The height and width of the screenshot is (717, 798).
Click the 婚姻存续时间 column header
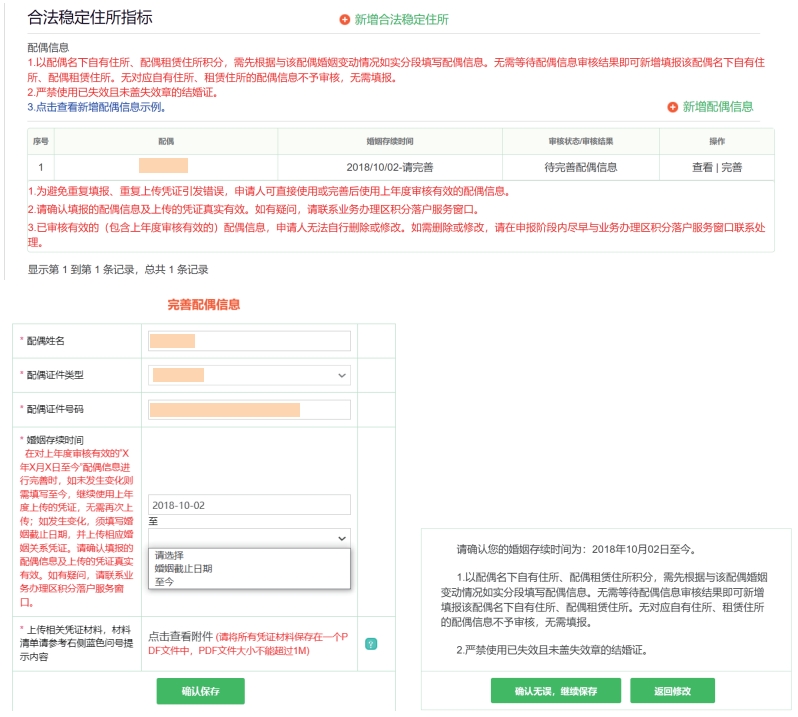pos(390,141)
